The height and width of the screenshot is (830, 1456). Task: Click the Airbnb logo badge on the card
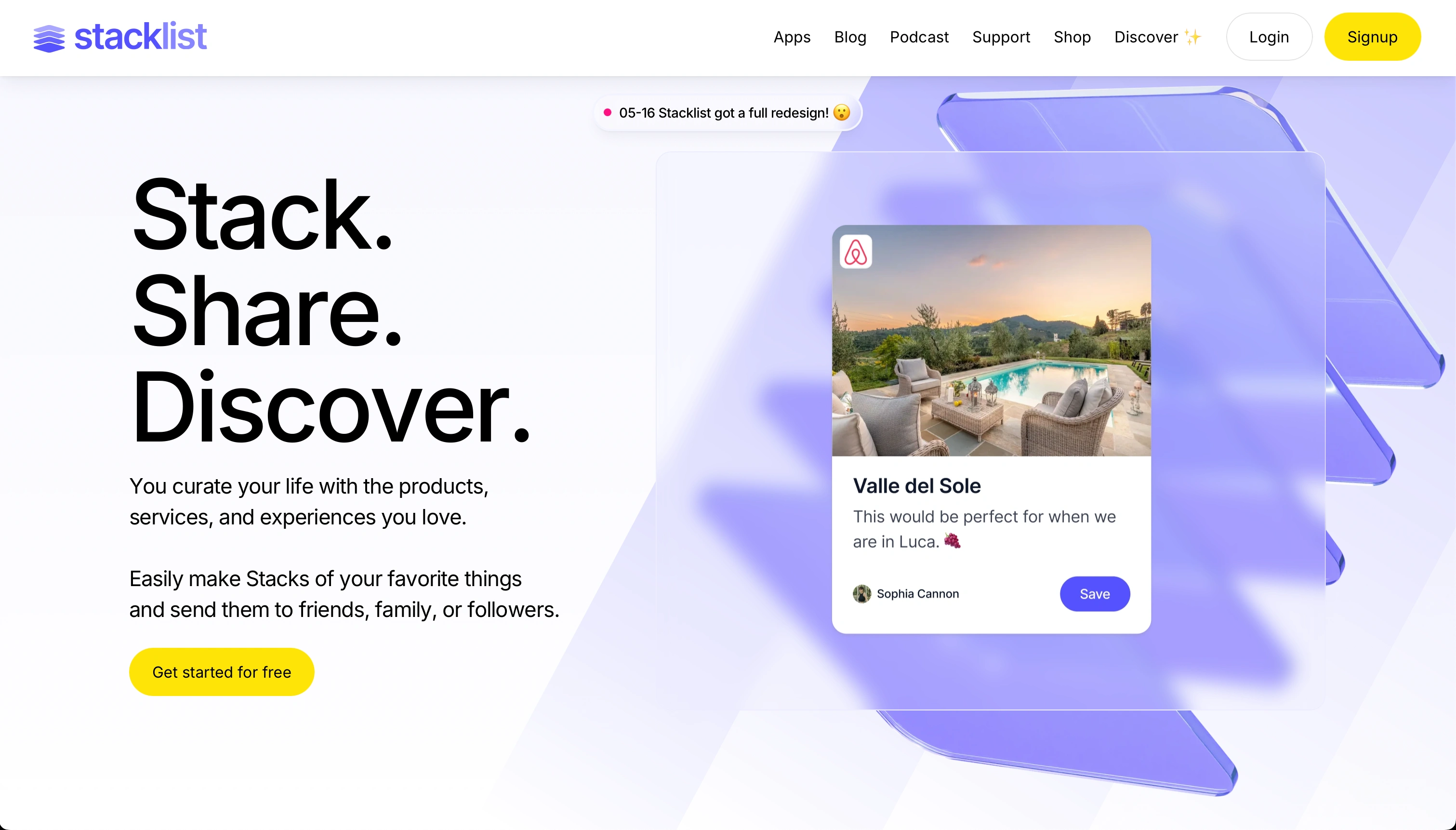856,252
